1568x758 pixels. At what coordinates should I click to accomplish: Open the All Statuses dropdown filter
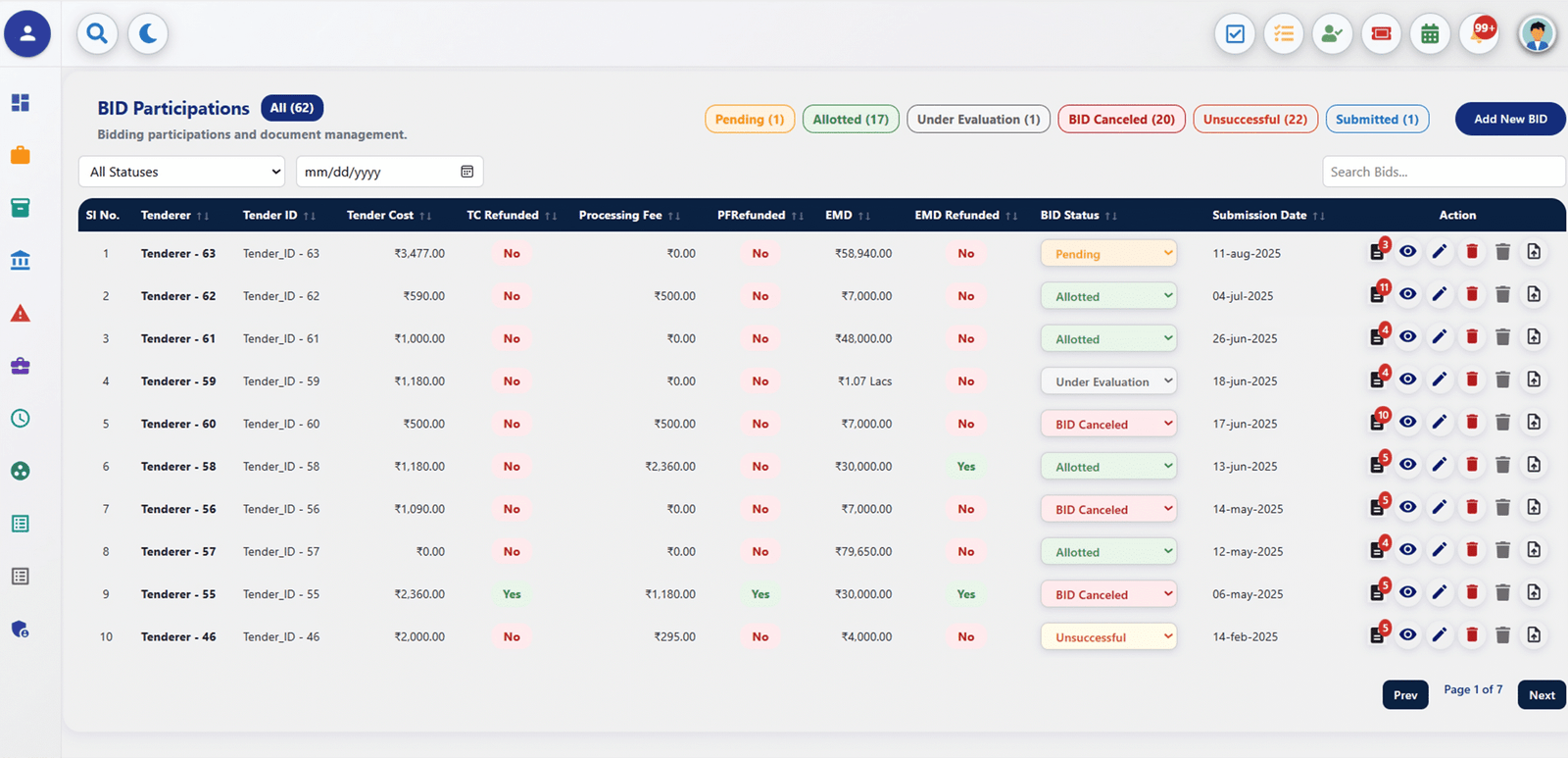[181, 172]
